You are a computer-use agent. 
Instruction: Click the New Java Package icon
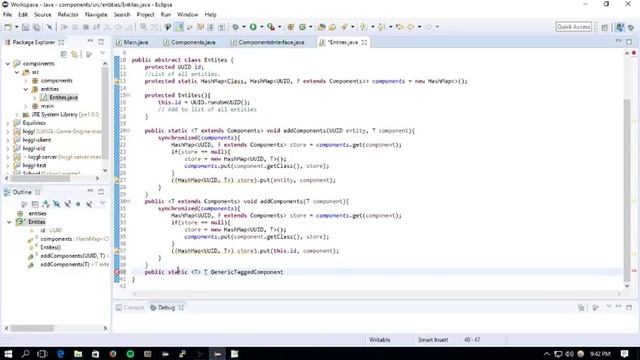pyautogui.click(x=291, y=27)
